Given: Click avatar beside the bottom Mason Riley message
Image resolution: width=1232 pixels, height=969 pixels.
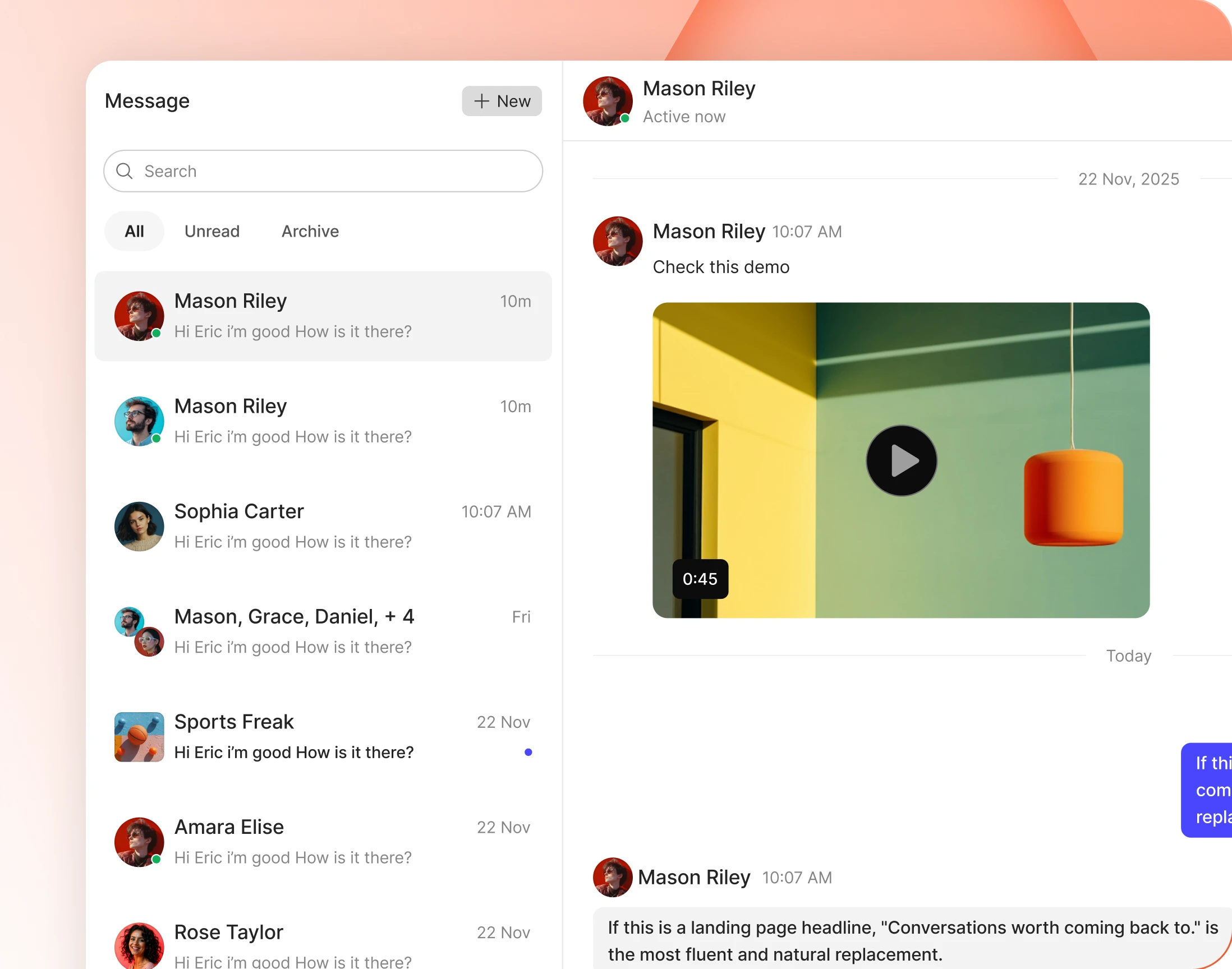Looking at the screenshot, I should 612,877.
